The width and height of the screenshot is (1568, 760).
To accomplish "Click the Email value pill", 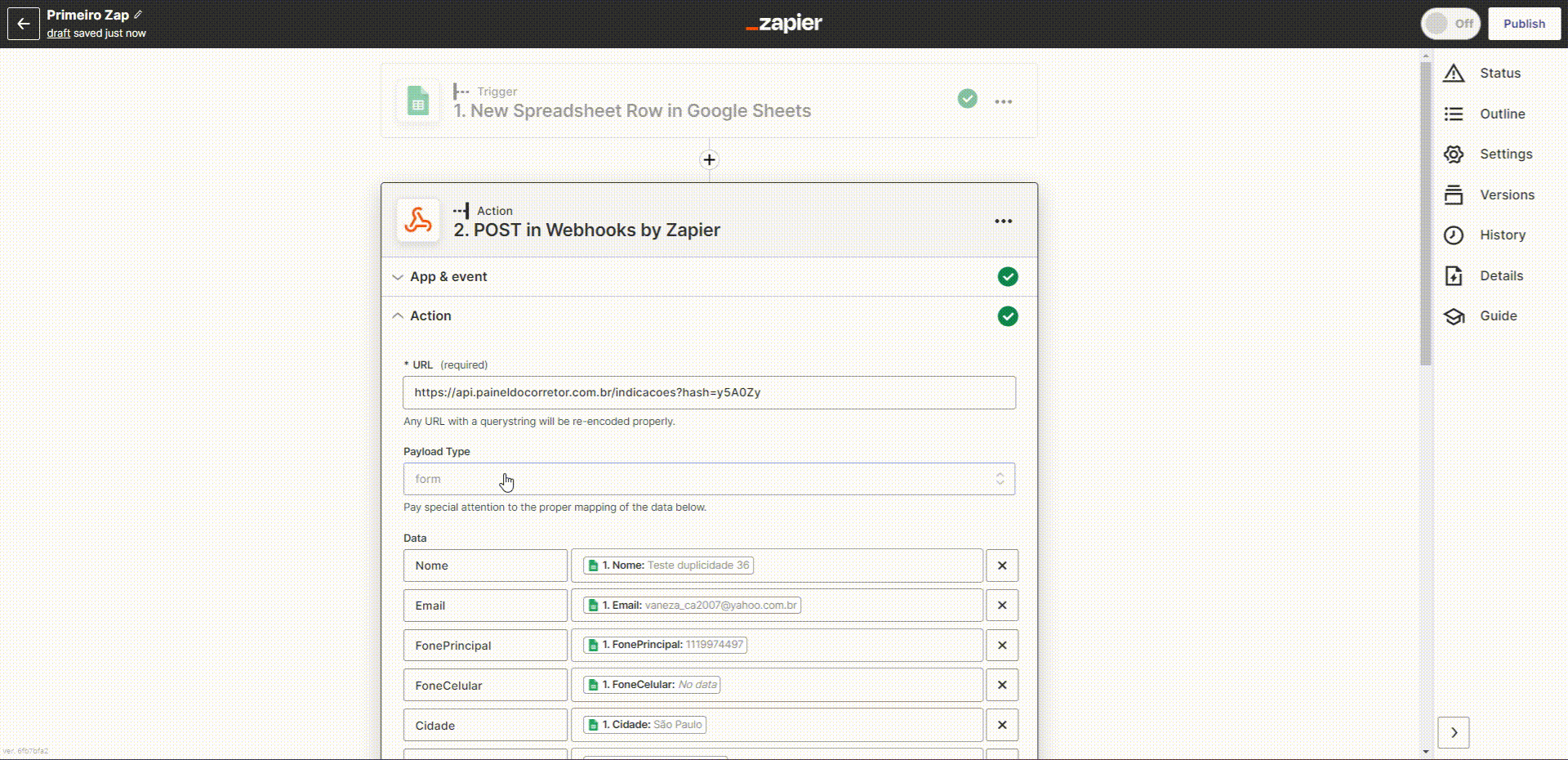I will point(692,606).
